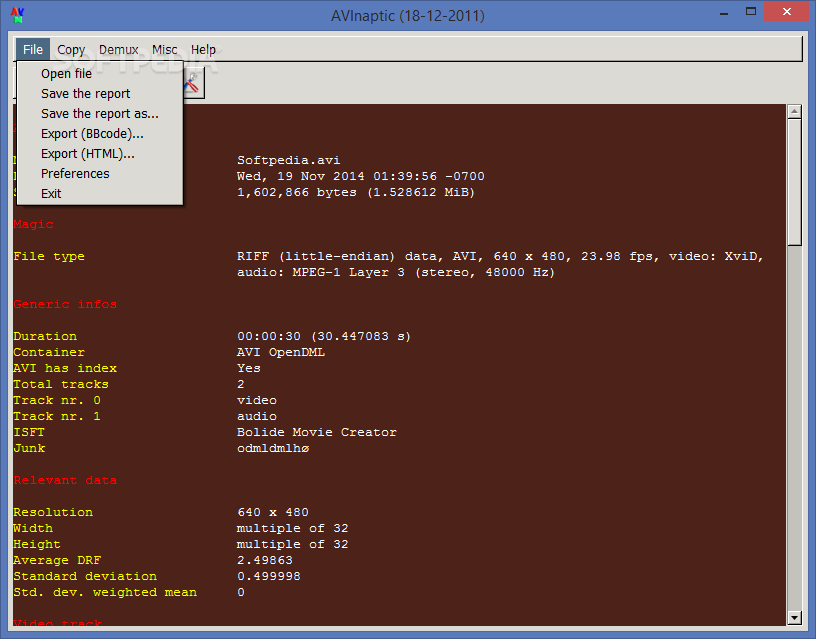Click the 00:00:30 duration value
816x639 pixels.
tap(324, 336)
